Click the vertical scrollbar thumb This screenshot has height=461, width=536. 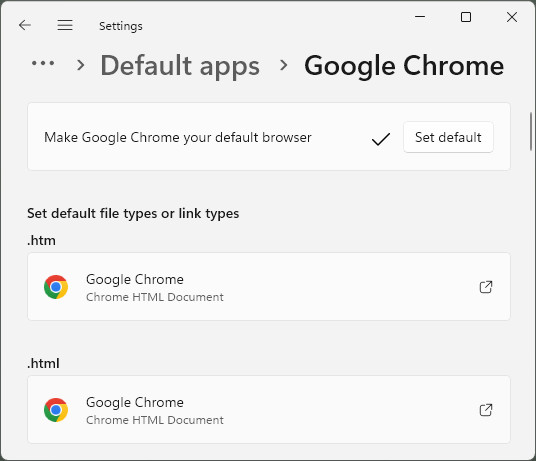(x=531, y=131)
